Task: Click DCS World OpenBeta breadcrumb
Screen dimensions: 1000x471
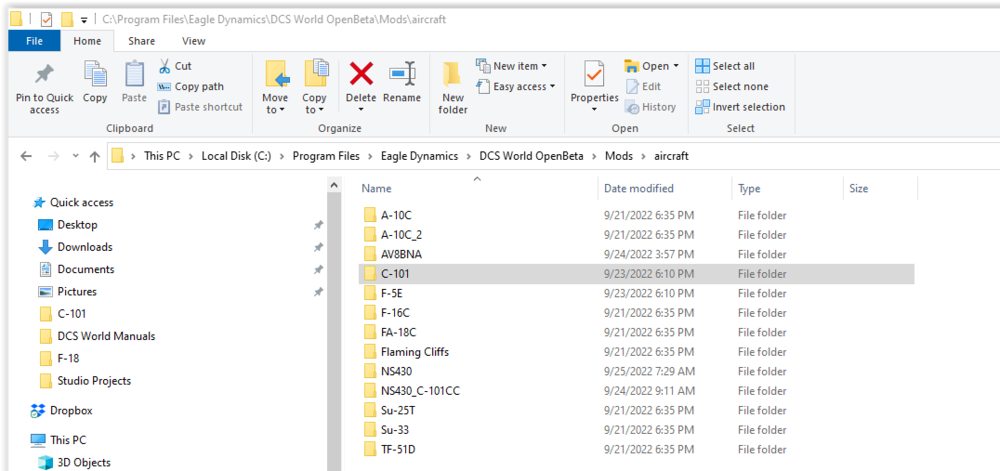Action: tap(531, 156)
